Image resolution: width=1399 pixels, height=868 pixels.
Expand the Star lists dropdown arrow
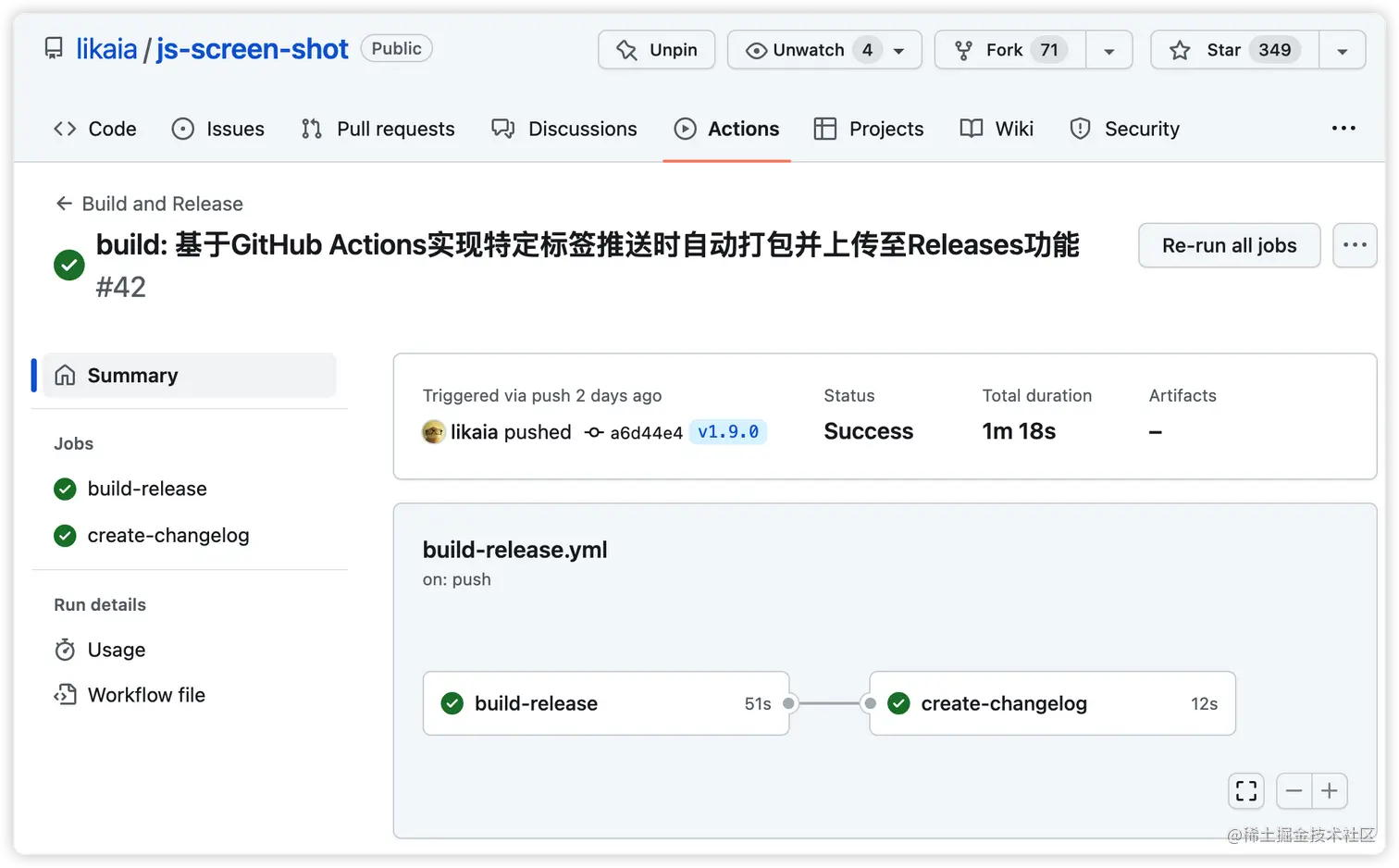pyautogui.click(x=1343, y=50)
